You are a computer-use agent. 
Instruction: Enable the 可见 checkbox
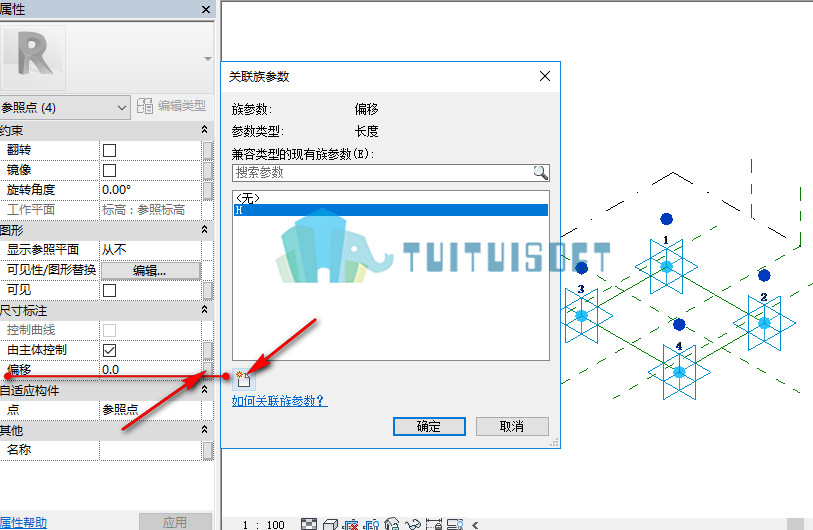click(x=109, y=290)
